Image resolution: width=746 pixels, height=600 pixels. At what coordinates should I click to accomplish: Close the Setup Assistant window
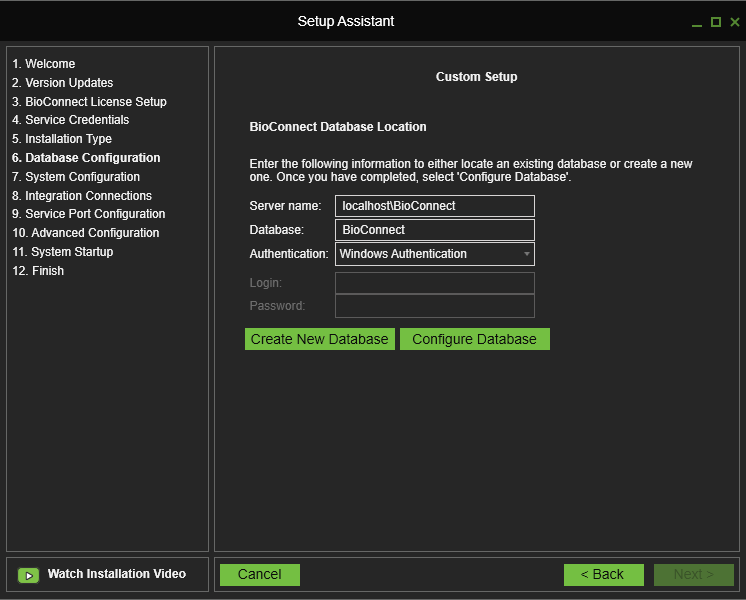[735, 22]
